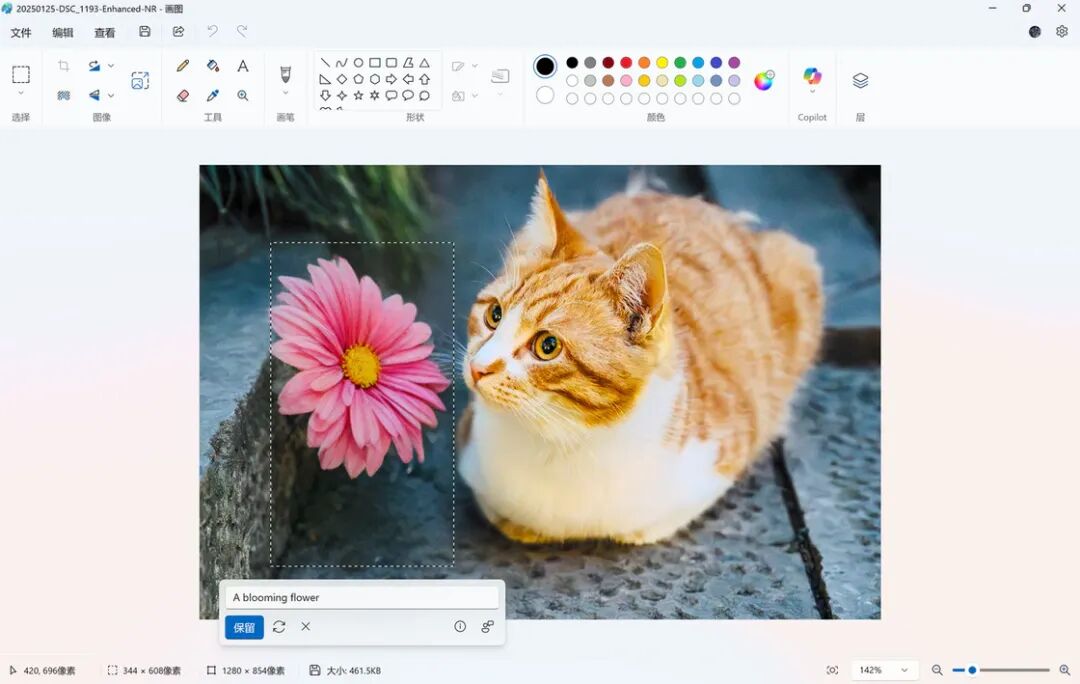This screenshot has width=1080, height=684.
Task: Expand the brush types dropdown
Action: point(285,93)
